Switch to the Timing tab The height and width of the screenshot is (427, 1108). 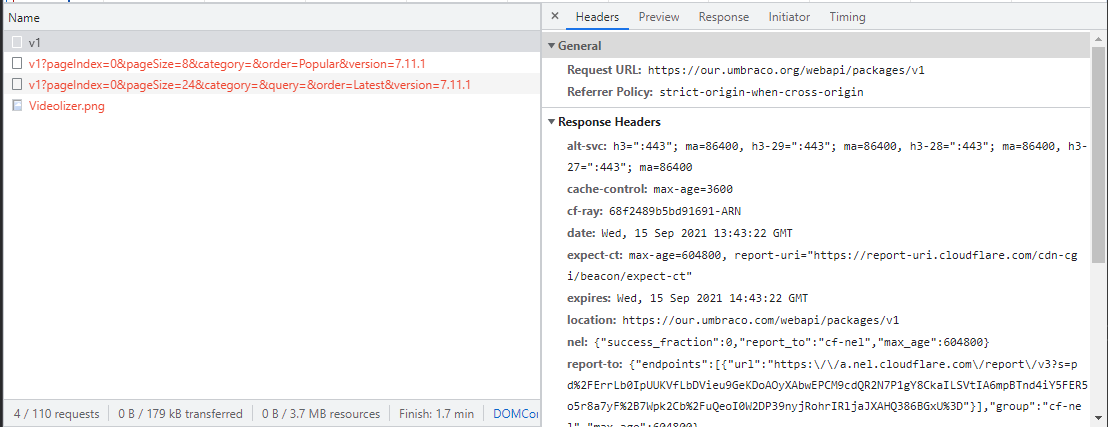(x=847, y=17)
